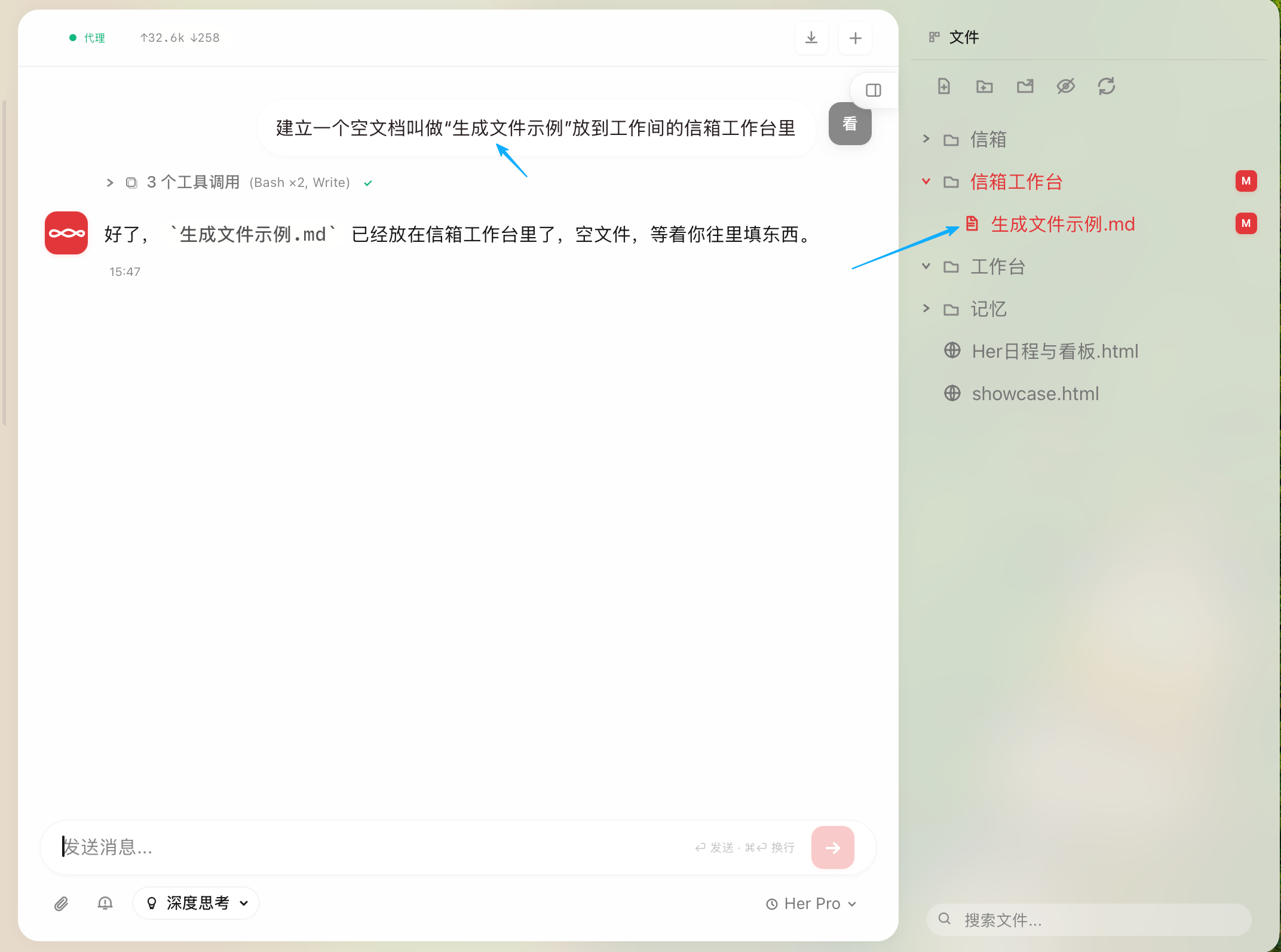This screenshot has height=952, width=1281.
Task: Expand the 信箱 folder chevron
Action: click(x=926, y=139)
